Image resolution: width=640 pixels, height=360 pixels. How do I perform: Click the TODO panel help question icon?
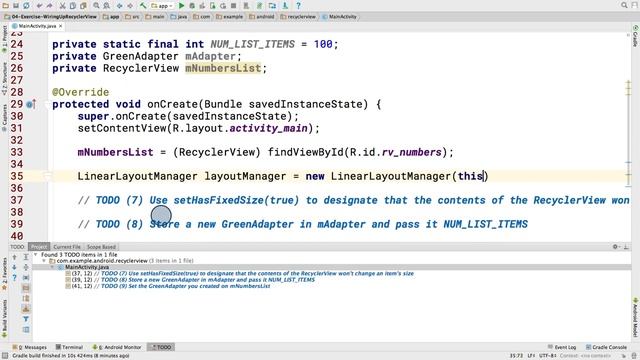coord(14,278)
